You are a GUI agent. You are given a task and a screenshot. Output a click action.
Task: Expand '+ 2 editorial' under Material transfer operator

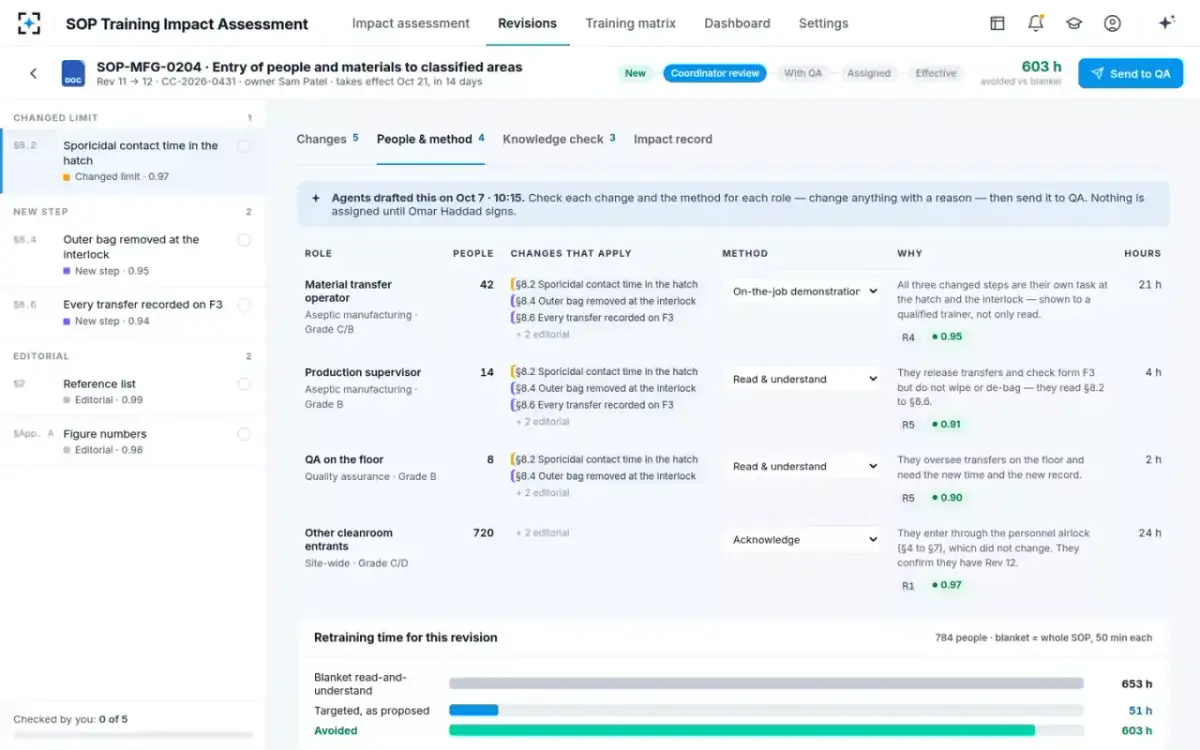(x=543, y=335)
